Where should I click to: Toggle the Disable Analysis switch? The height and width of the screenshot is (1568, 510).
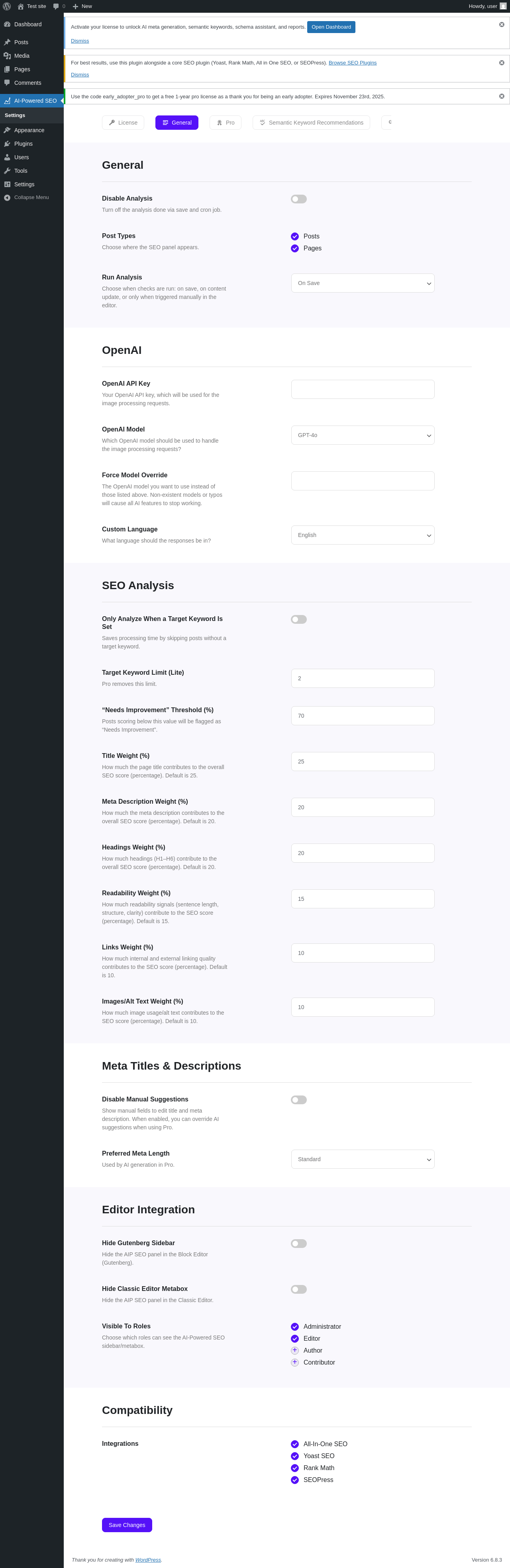tap(298, 199)
